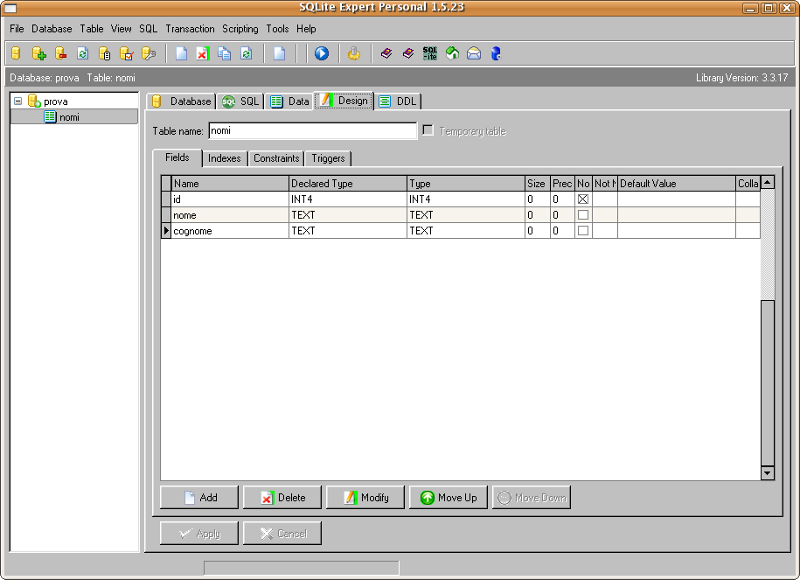
Task: Switch to the SQL tab
Action: (x=241, y=102)
